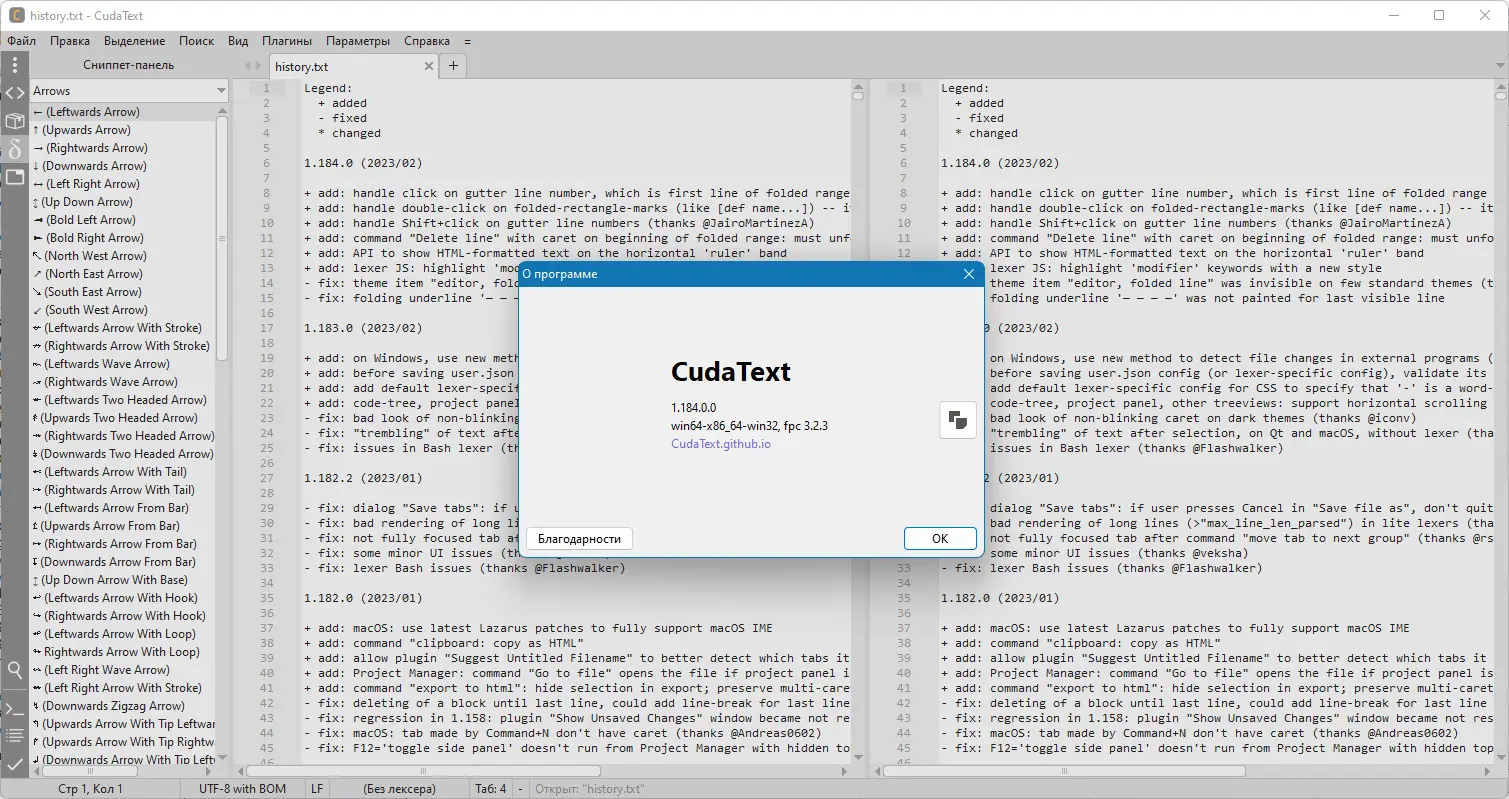
Task: Open the CudaText.github.io link
Action: (721, 443)
